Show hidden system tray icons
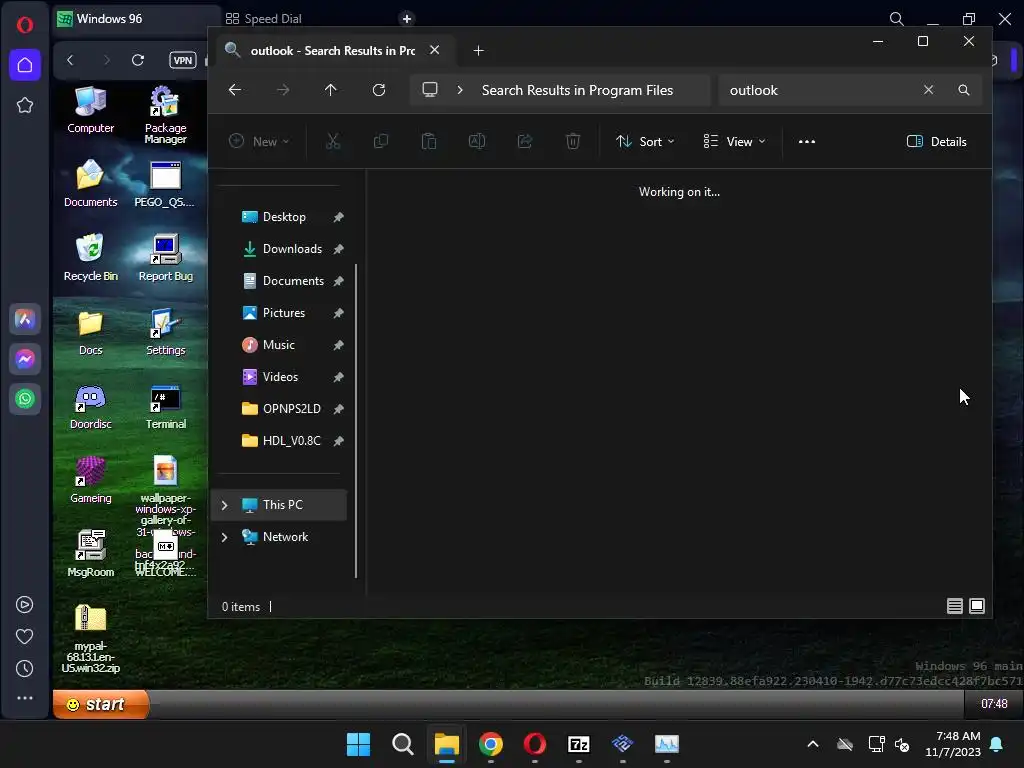 click(x=813, y=744)
